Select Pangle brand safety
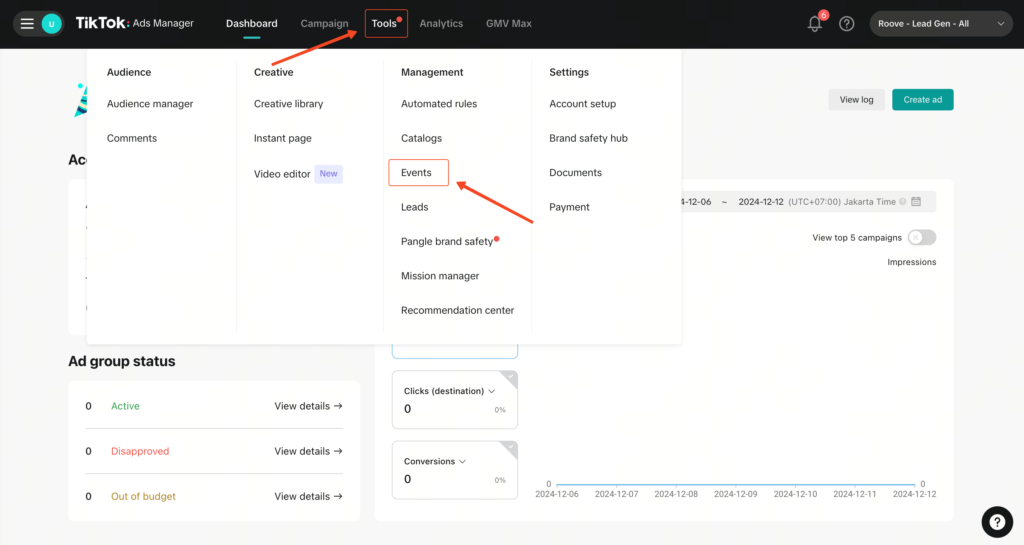The width and height of the screenshot is (1024, 545). point(447,241)
